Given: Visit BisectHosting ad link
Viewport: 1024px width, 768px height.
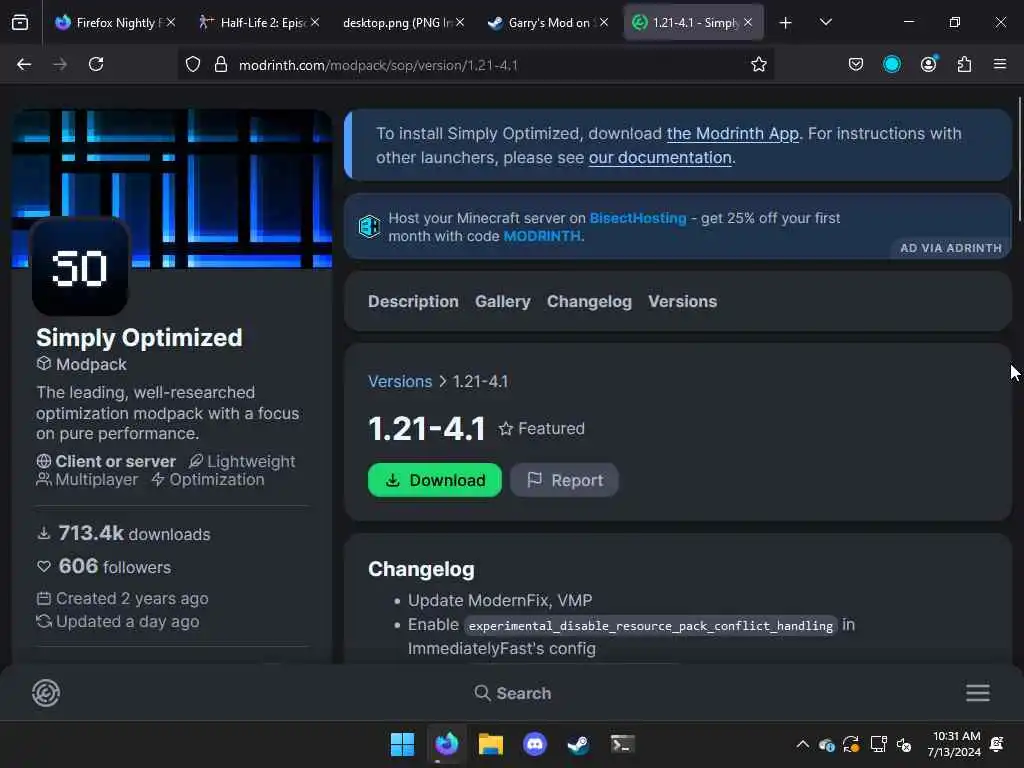Looking at the screenshot, I should pyautogui.click(x=637, y=218).
